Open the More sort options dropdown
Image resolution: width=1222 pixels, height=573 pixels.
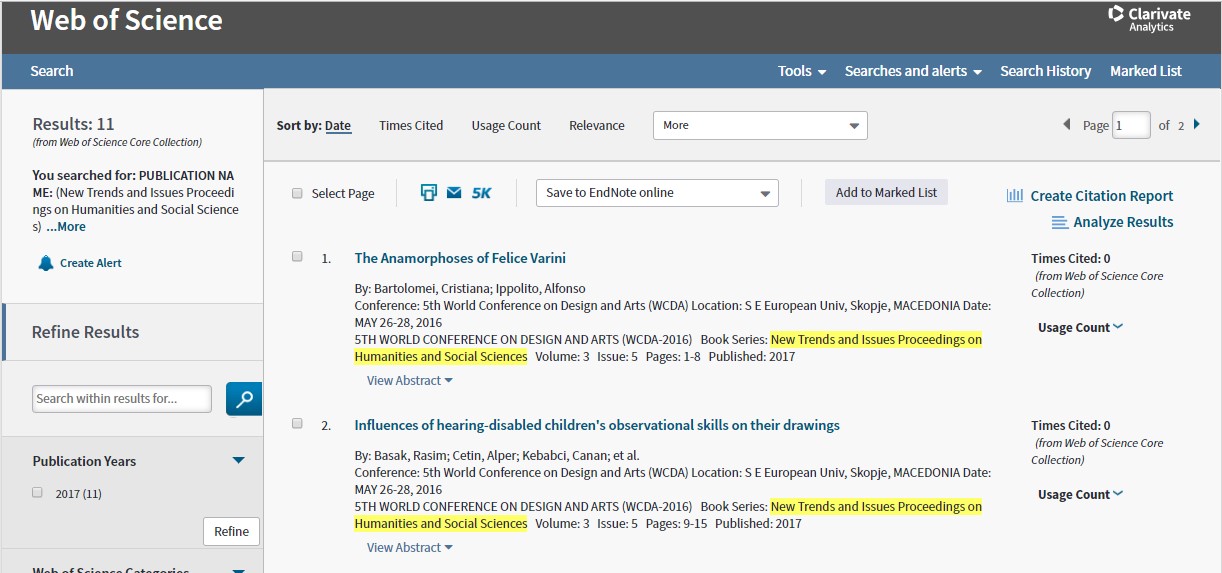pos(760,126)
